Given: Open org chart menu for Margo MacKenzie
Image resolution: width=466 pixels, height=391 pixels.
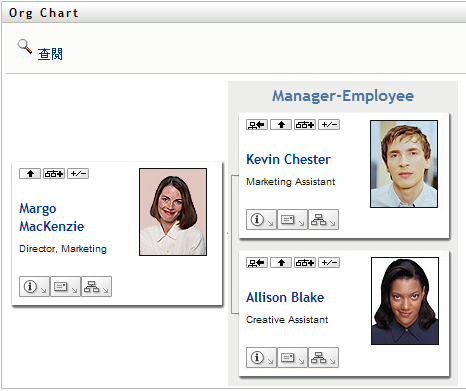Looking at the screenshot, I should tap(96, 286).
